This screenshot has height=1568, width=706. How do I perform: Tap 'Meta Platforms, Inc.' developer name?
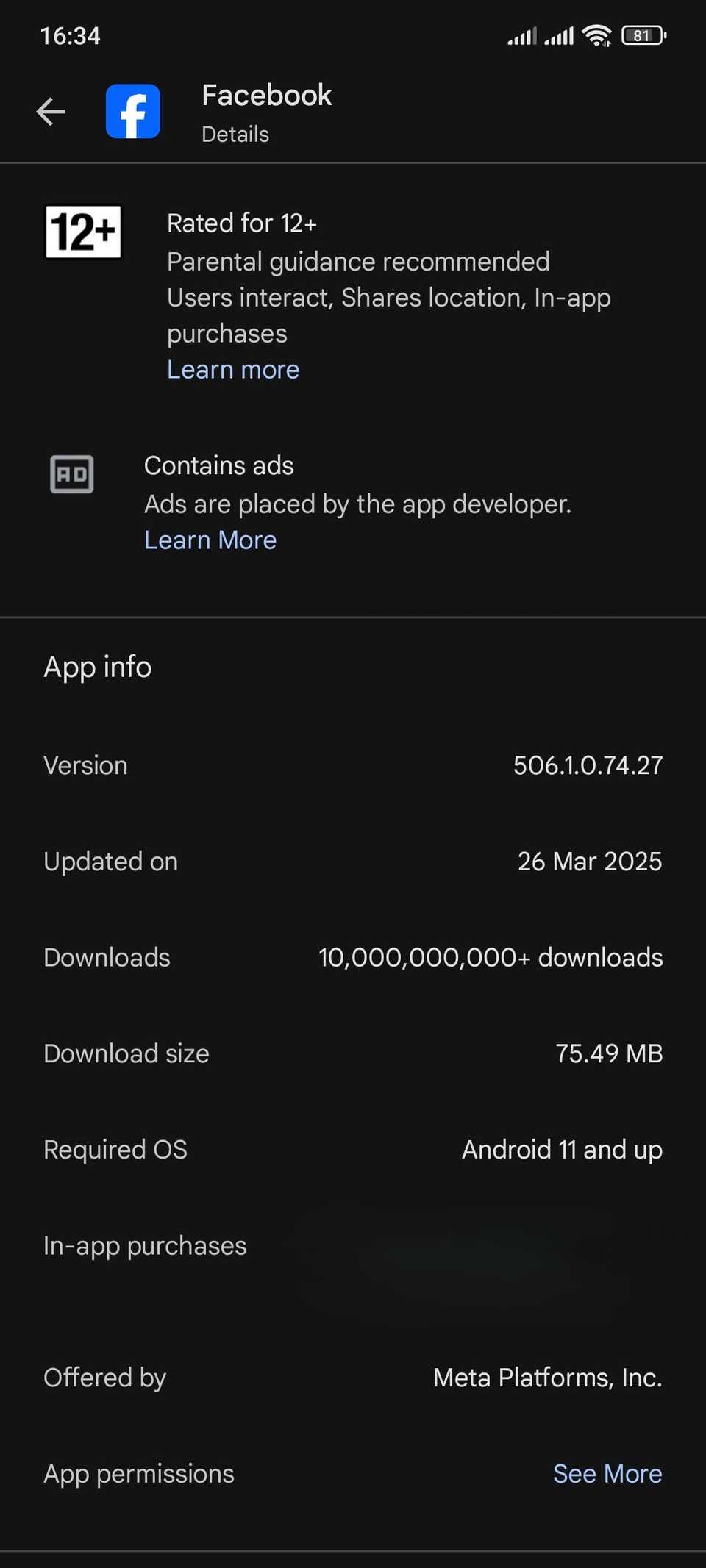click(x=547, y=1377)
